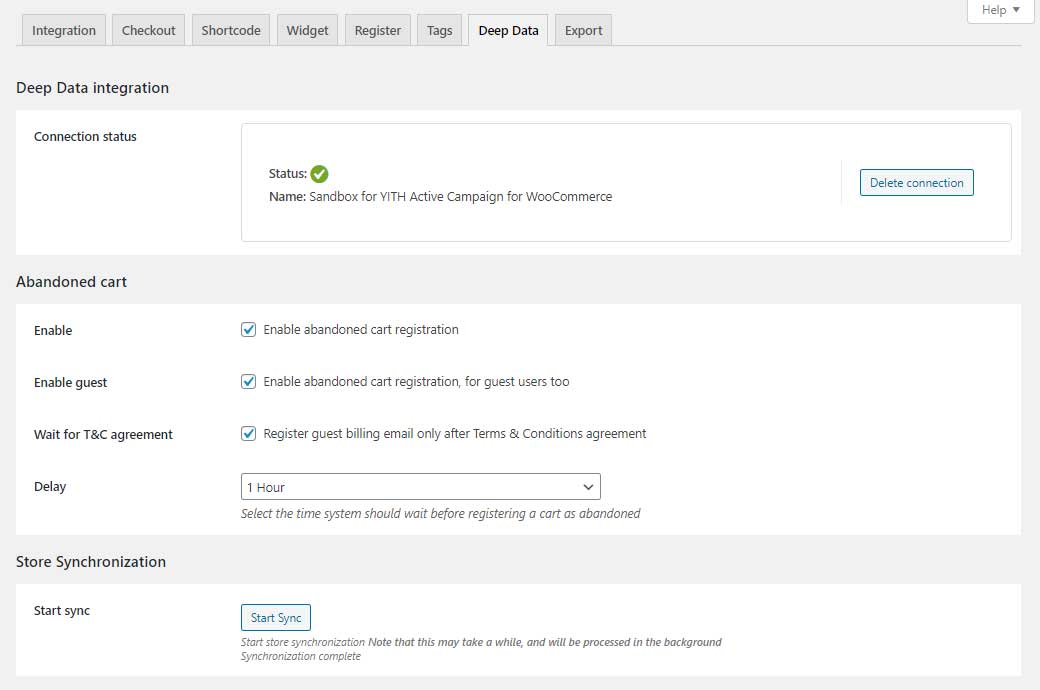1040x690 pixels.
Task: Click the Store Synchronization section heading
Action: coord(91,562)
